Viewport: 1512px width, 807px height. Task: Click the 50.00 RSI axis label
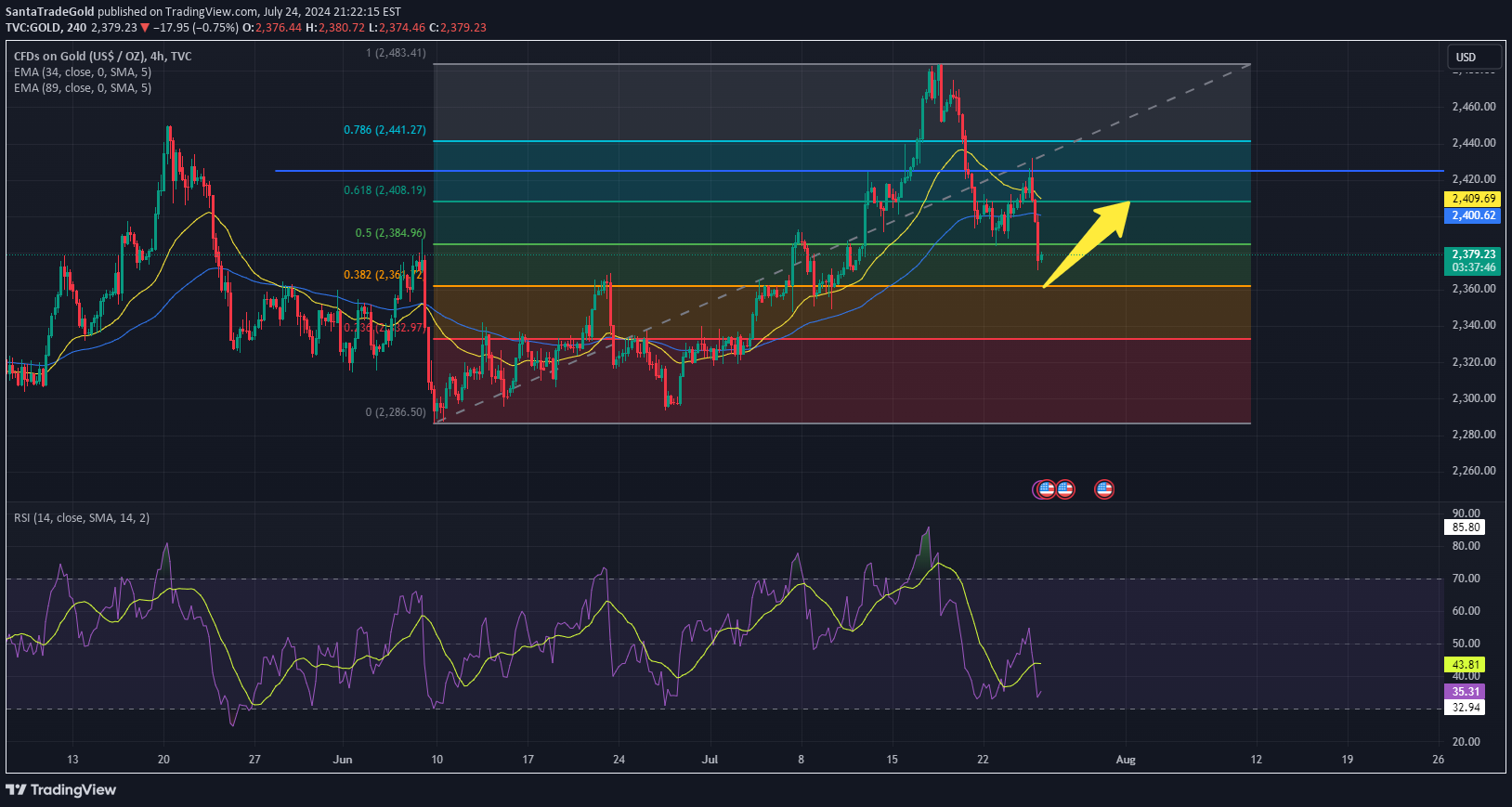(x=1466, y=644)
